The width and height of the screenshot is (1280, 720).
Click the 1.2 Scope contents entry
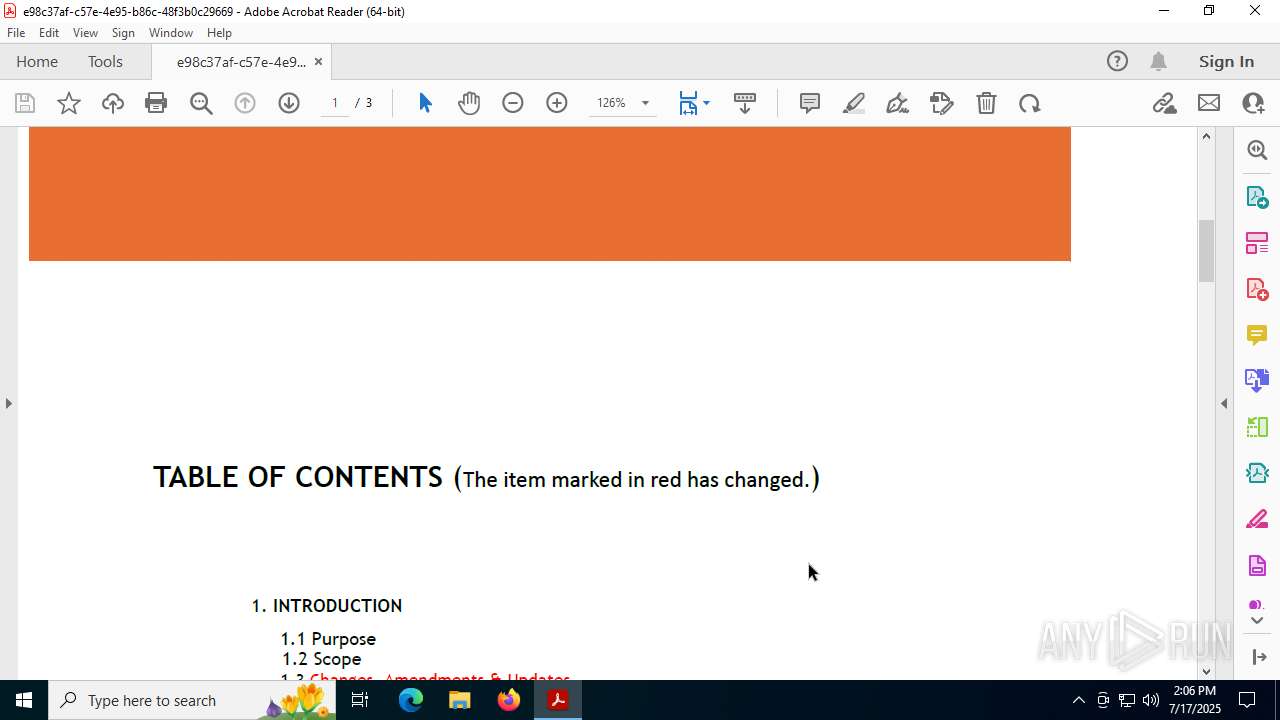(x=321, y=659)
